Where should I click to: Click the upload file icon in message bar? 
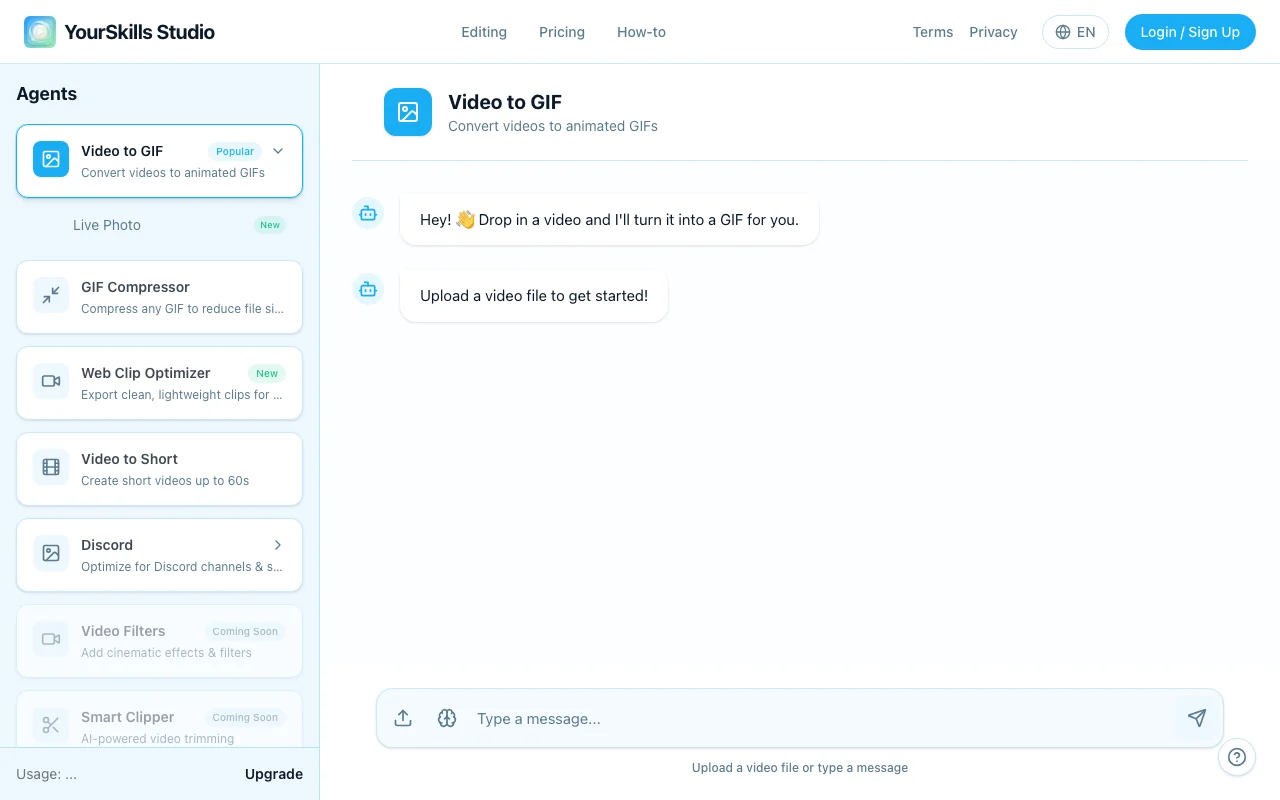click(x=403, y=718)
